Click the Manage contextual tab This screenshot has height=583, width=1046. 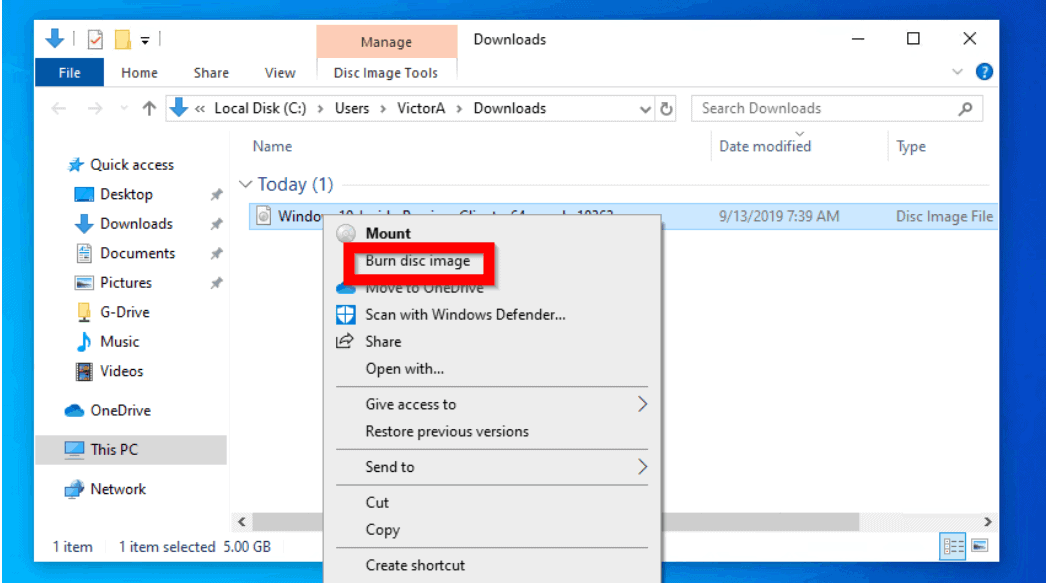386,42
